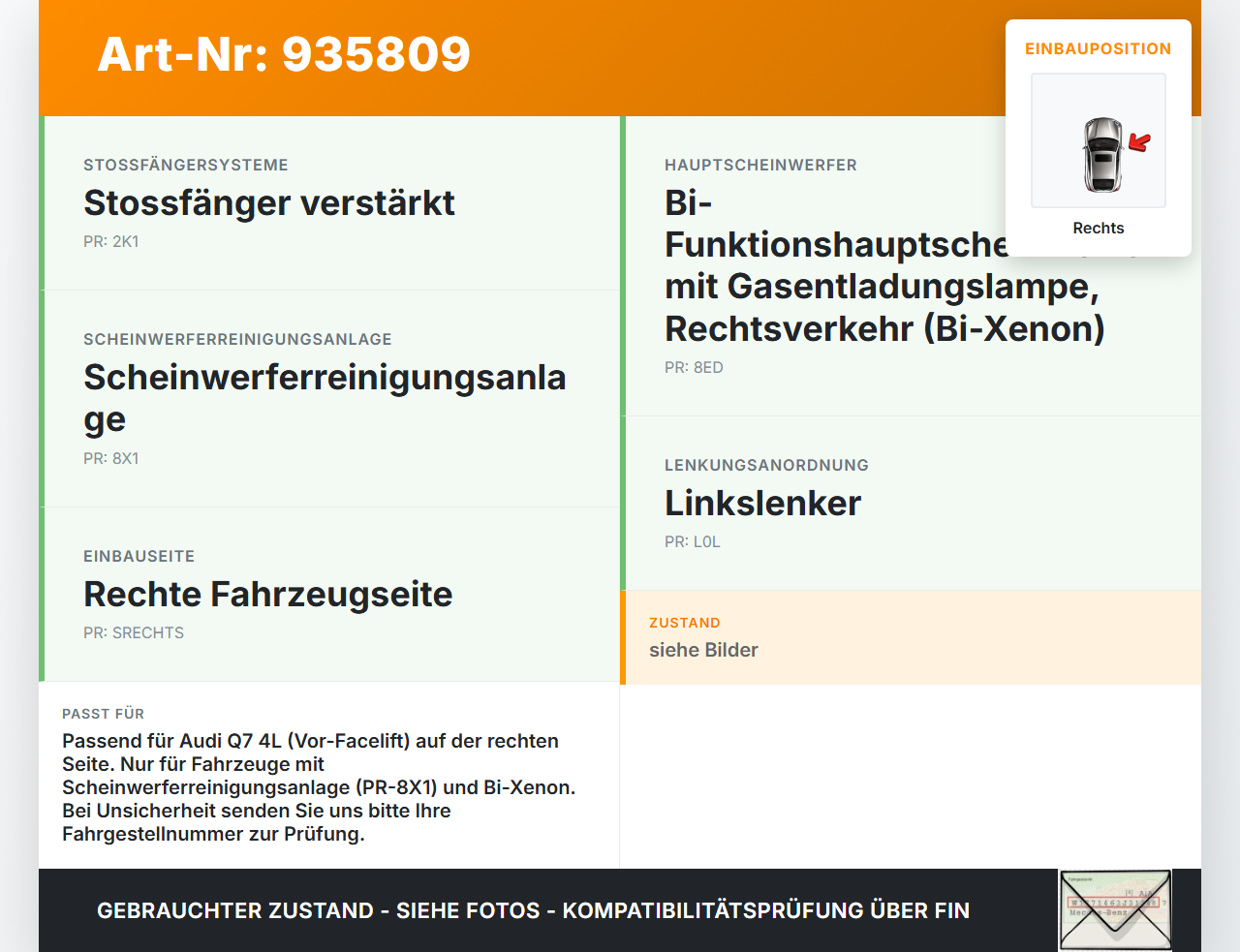Click the Bi-Xenon Hauptscheinwerfer description

(884, 265)
